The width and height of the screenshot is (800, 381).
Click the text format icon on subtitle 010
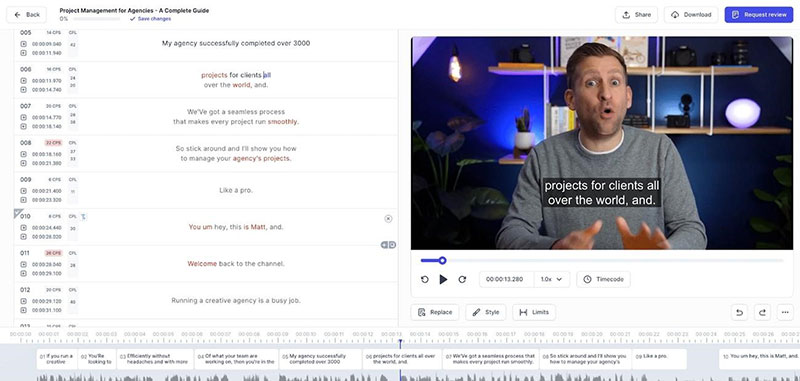(84, 217)
